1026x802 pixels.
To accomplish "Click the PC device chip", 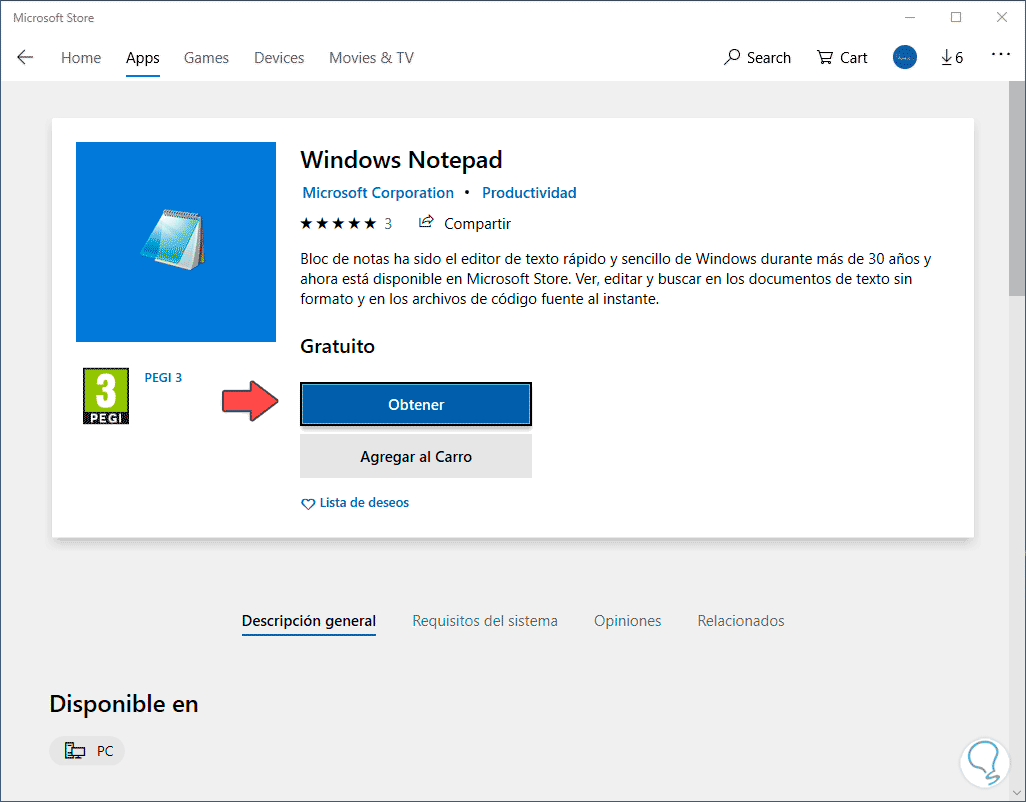I will [87, 751].
